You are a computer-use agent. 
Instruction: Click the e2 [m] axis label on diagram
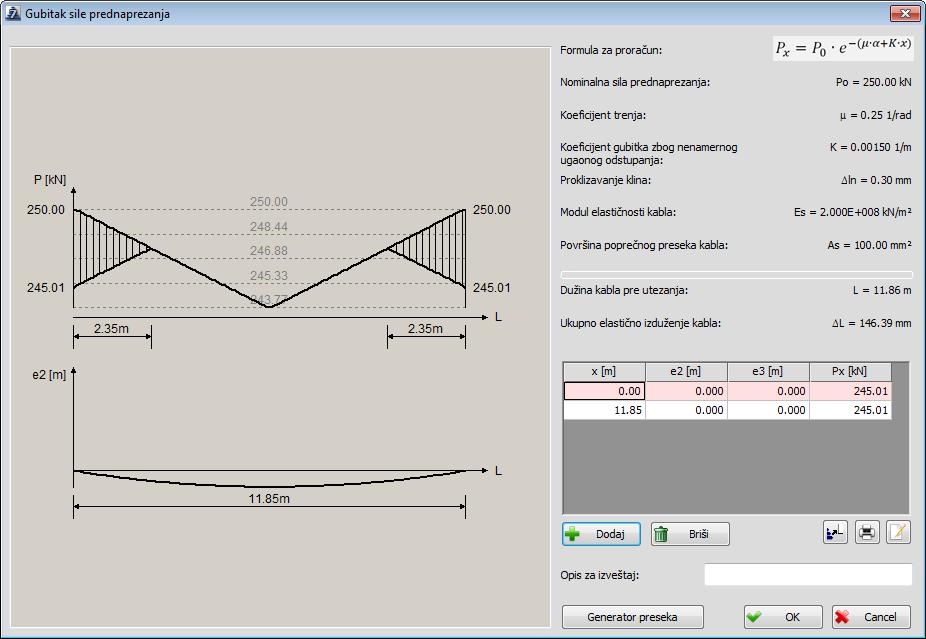click(49, 374)
